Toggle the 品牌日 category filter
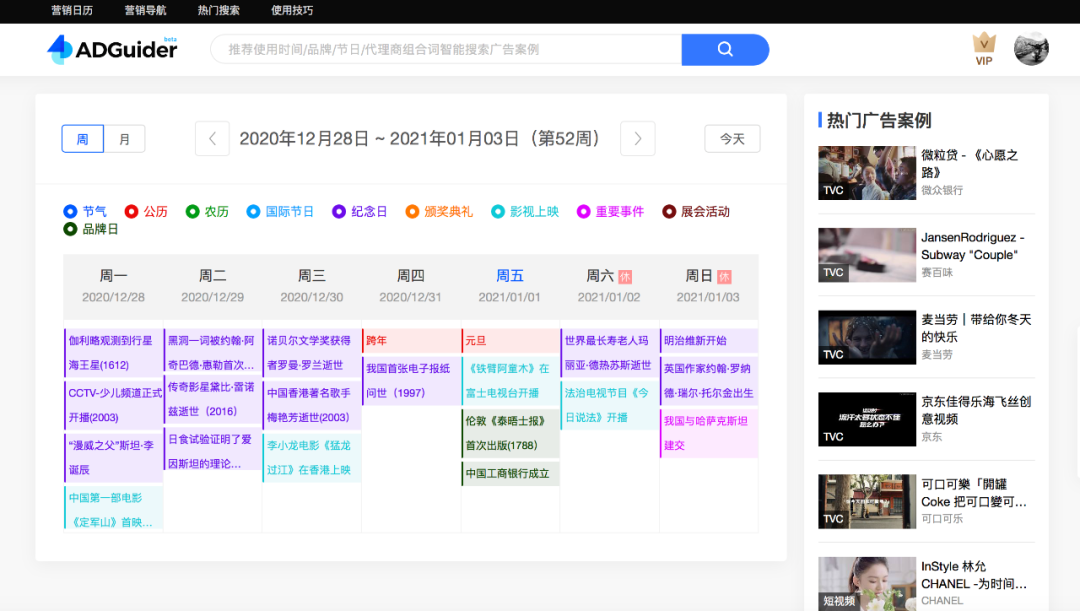This screenshot has height=611, width=1080. (x=91, y=229)
